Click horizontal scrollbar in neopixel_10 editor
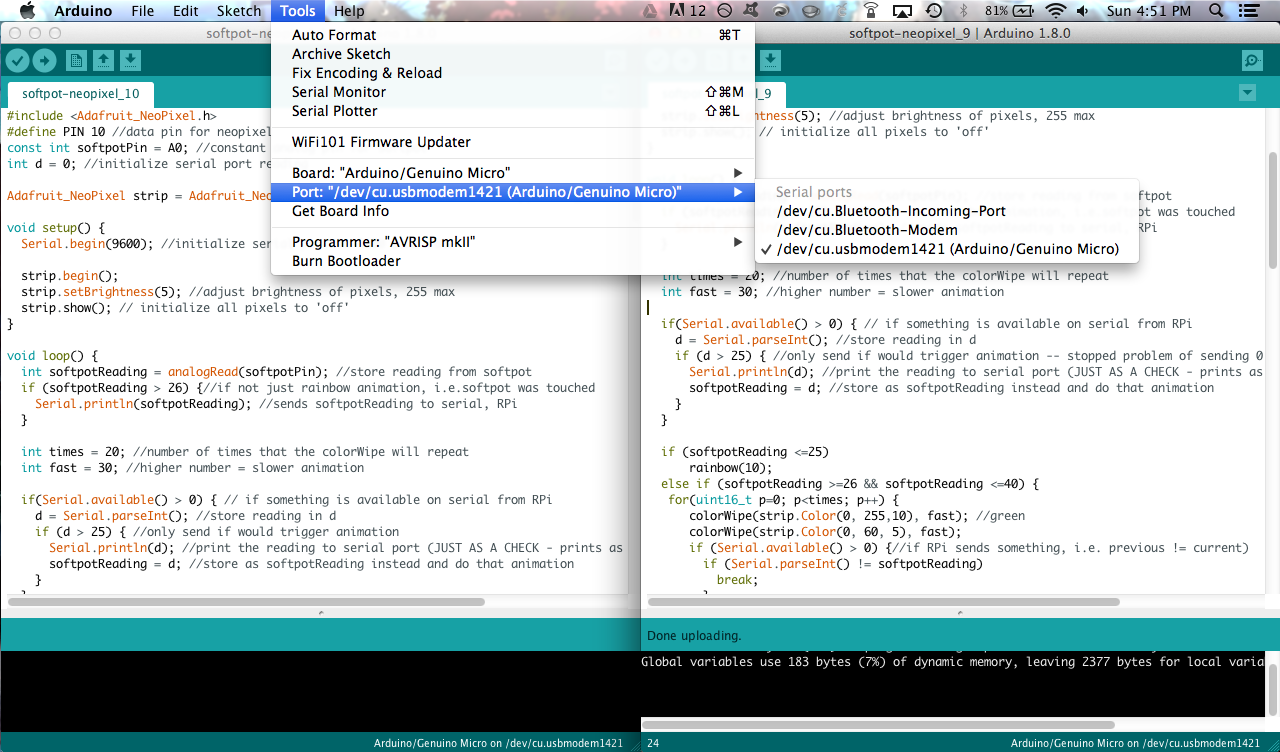The height and width of the screenshot is (752, 1280). 247,602
